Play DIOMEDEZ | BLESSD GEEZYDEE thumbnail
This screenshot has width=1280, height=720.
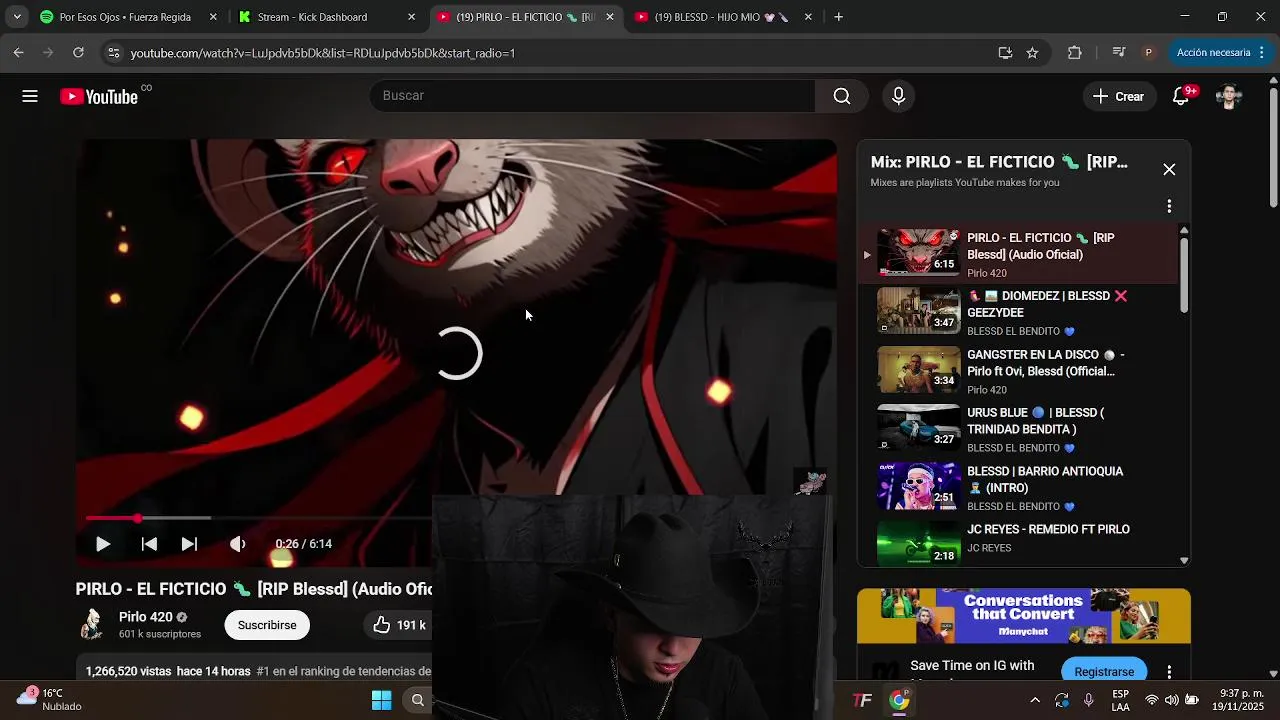(918, 310)
